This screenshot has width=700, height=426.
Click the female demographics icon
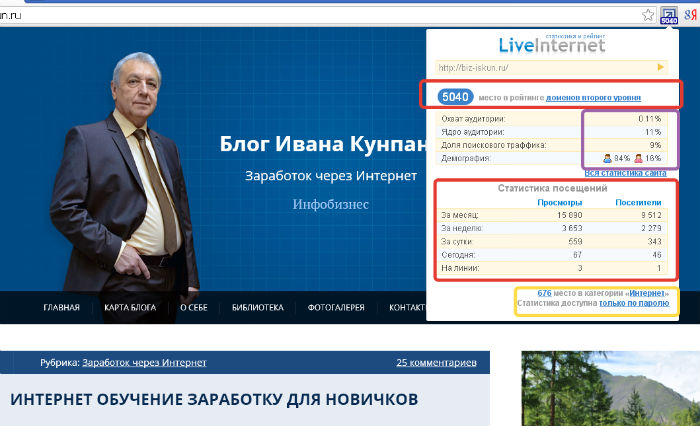click(638, 158)
